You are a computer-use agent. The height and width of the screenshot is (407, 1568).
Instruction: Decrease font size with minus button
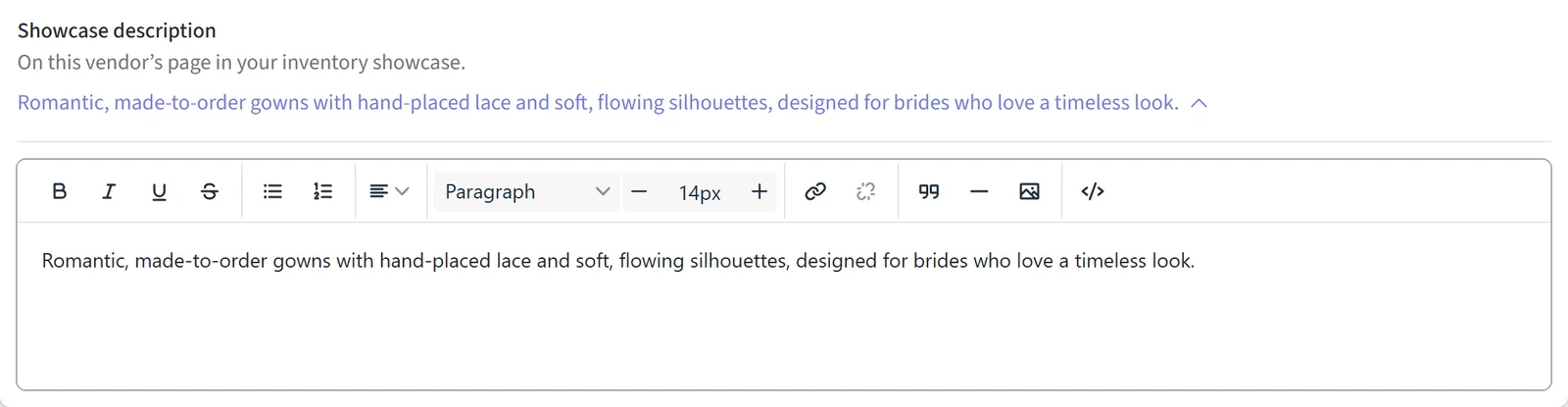(x=639, y=191)
